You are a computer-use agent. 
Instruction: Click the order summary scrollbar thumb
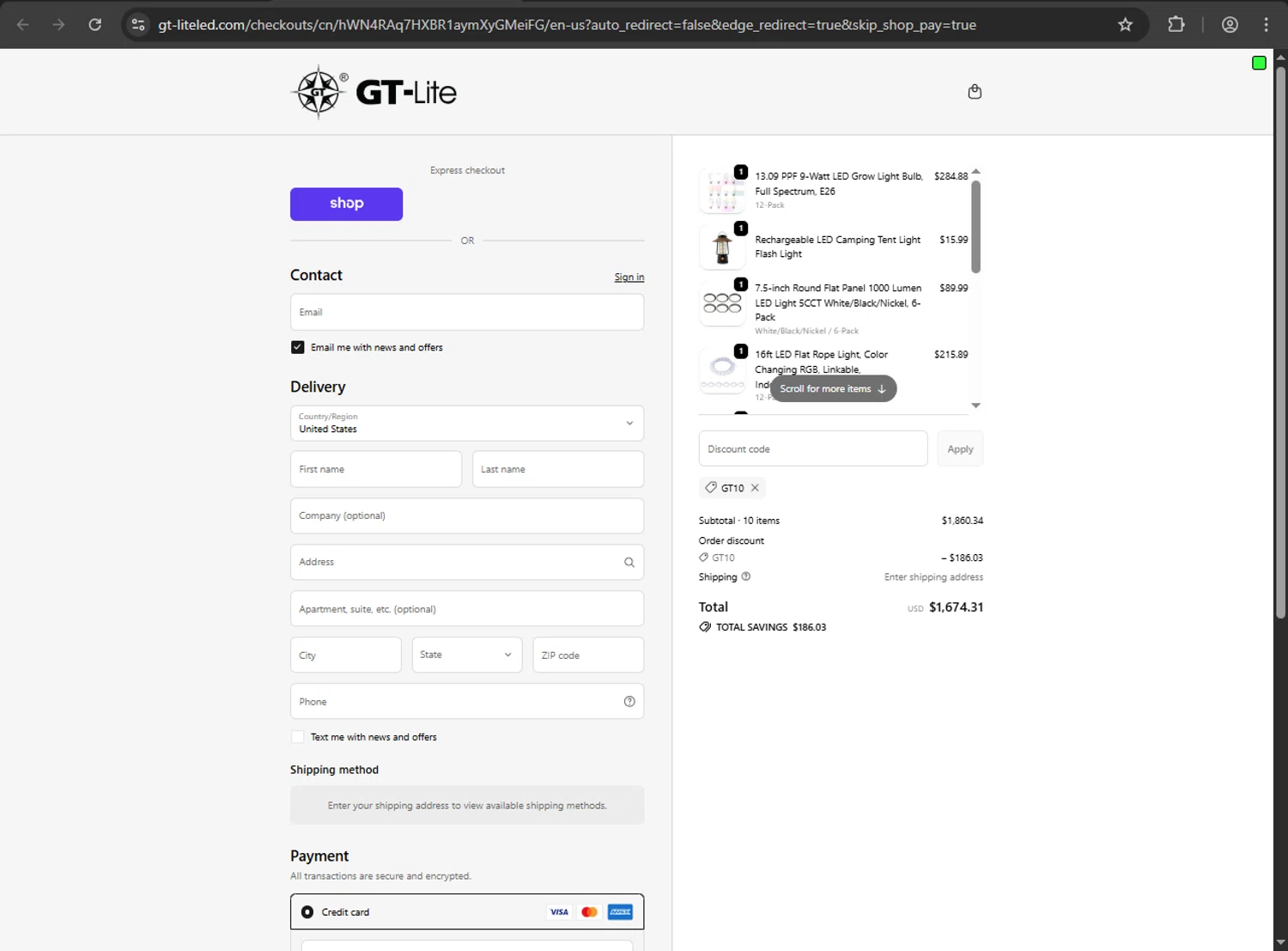(975, 226)
